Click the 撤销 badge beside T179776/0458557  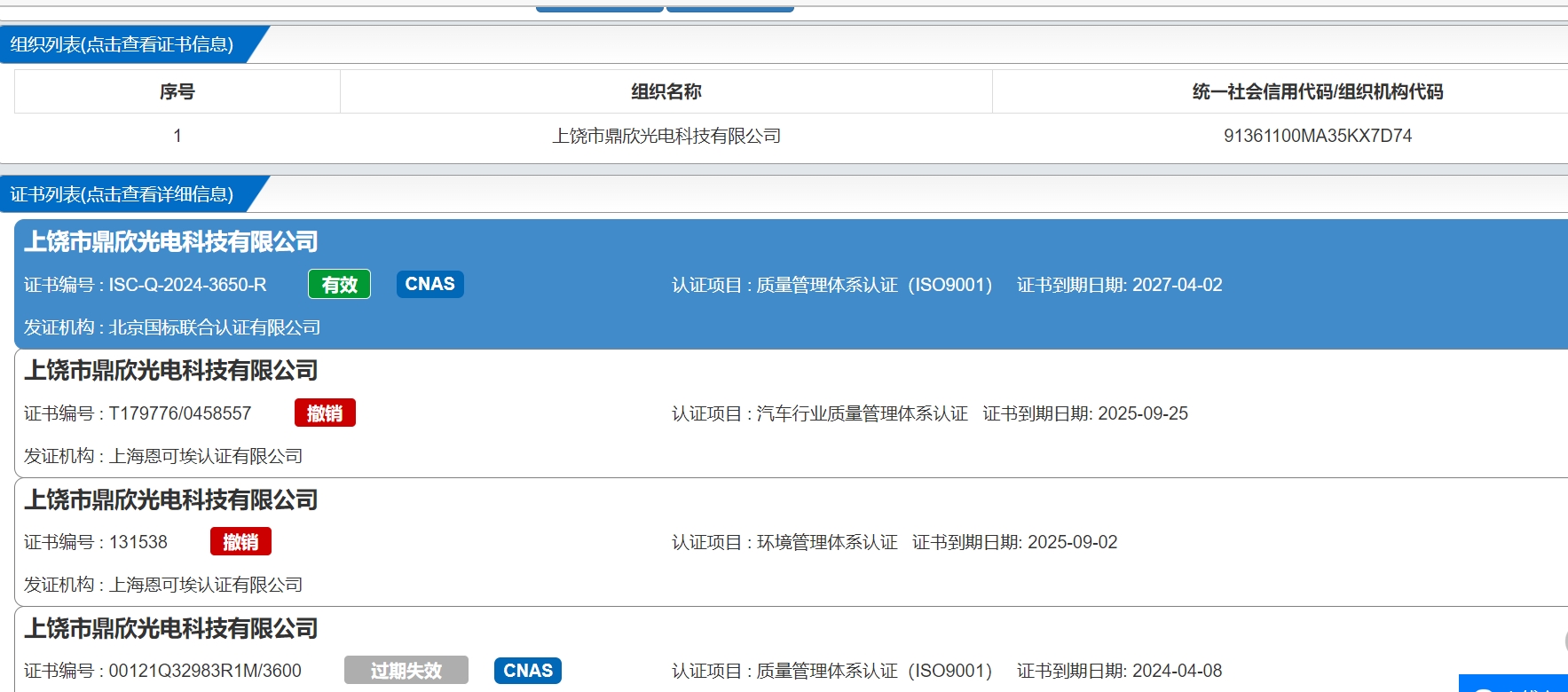(x=325, y=413)
